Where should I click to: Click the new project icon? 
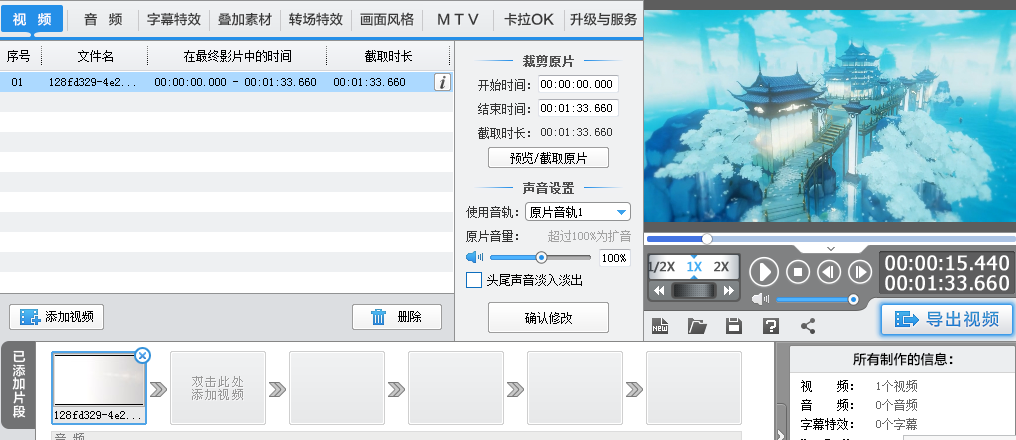660,326
